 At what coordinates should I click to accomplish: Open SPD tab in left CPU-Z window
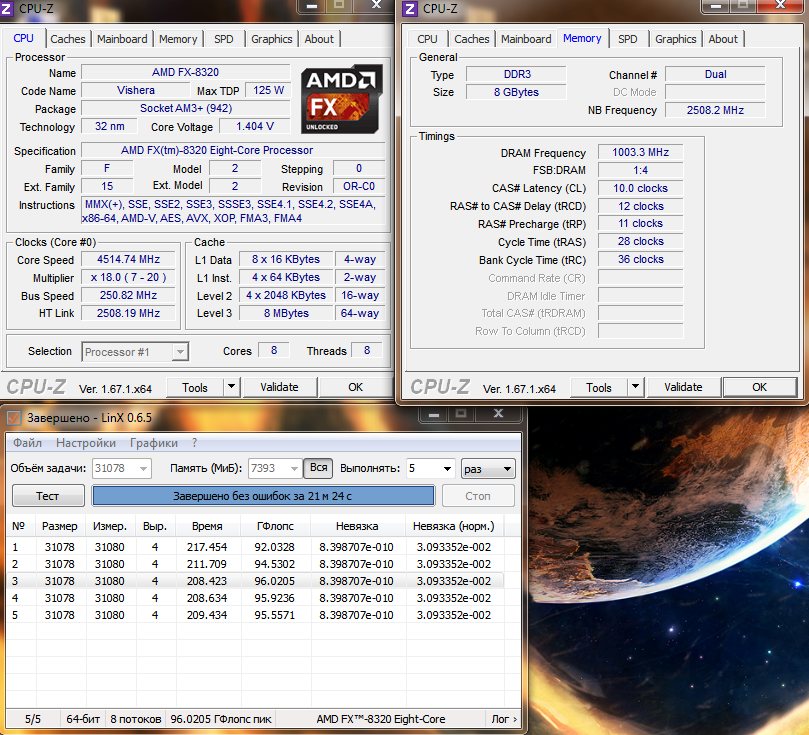tap(223, 39)
